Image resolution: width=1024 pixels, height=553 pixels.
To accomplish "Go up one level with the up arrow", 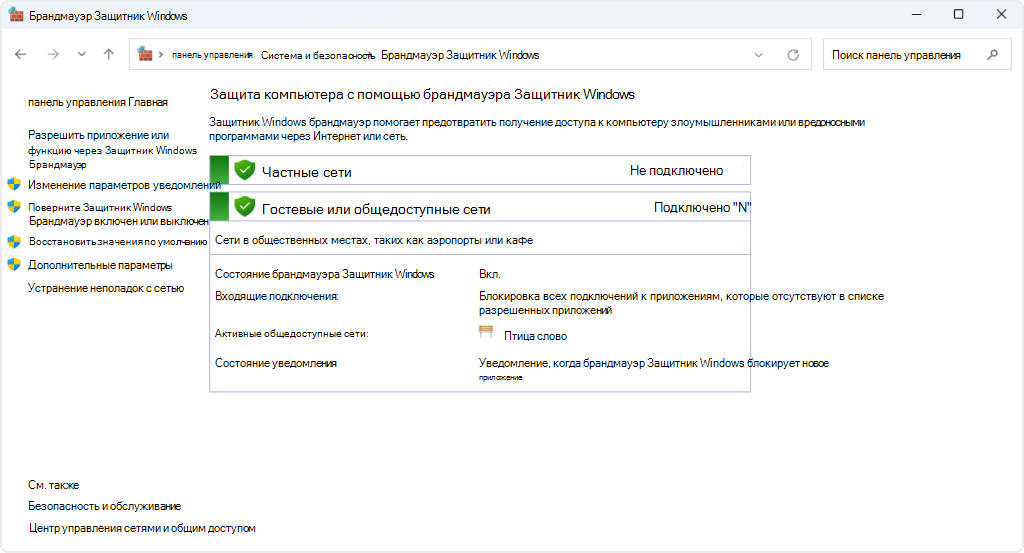I will click(109, 55).
